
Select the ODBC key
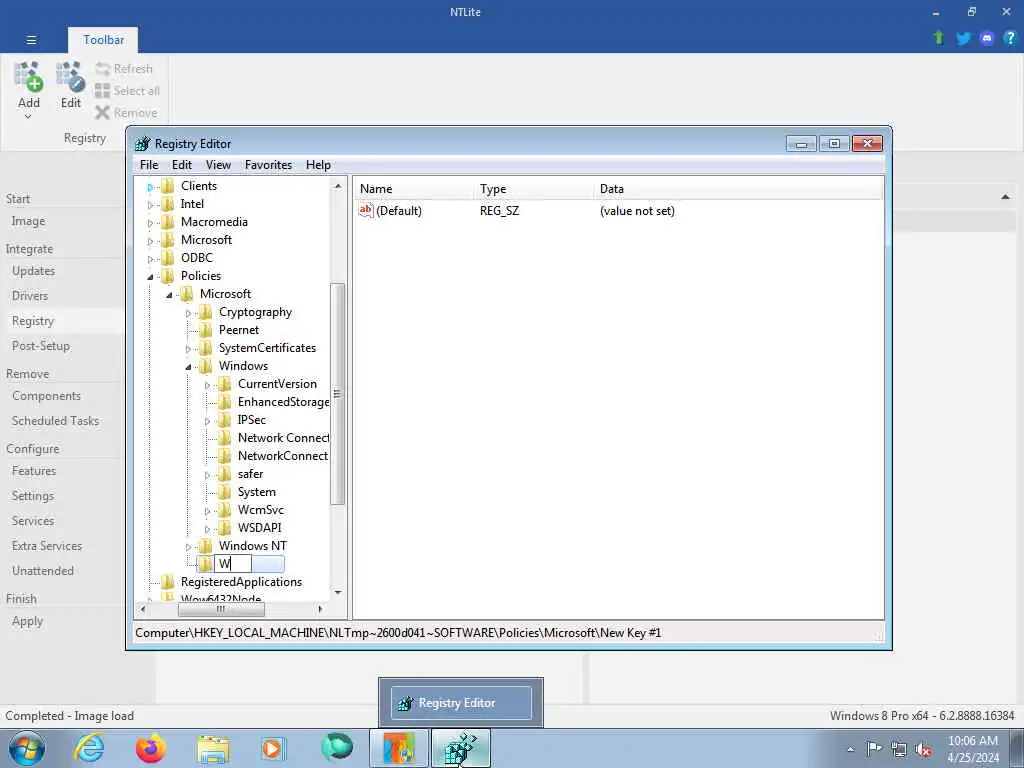click(x=197, y=257)
